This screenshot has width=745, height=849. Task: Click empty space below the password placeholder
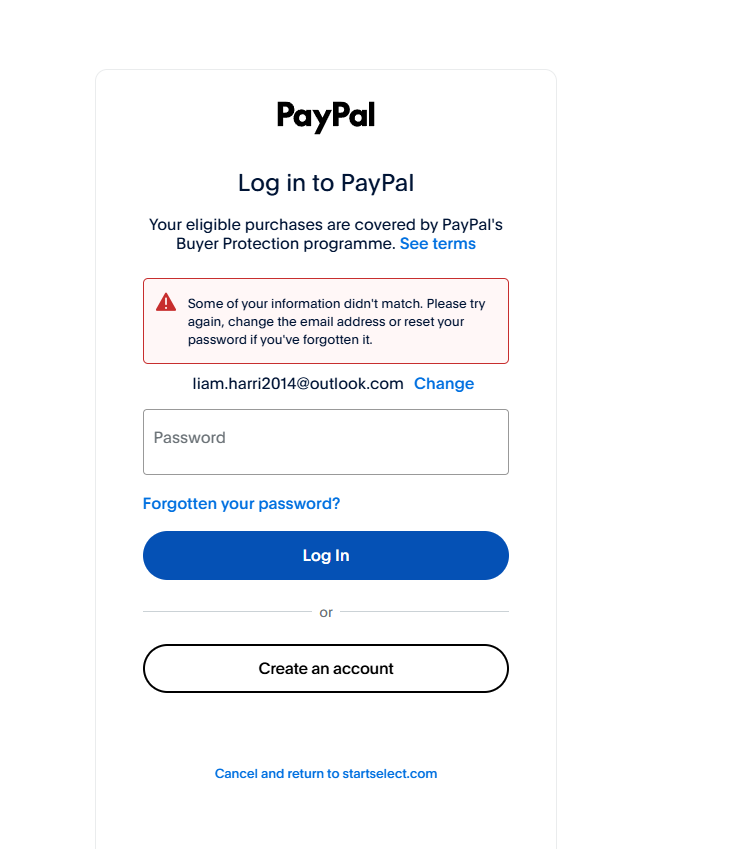pyautogui.click(x=326, y=460)
